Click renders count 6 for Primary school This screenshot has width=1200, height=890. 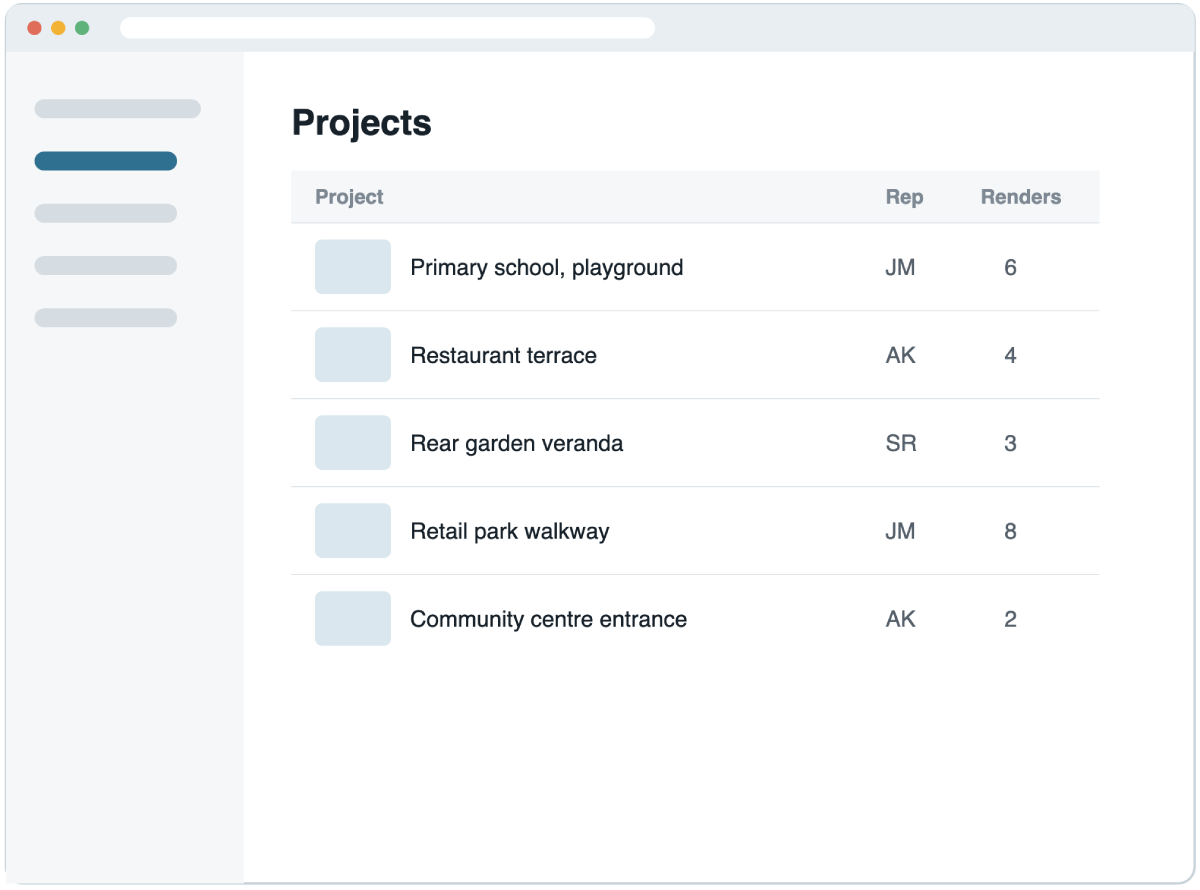[x=1010, y=267]
